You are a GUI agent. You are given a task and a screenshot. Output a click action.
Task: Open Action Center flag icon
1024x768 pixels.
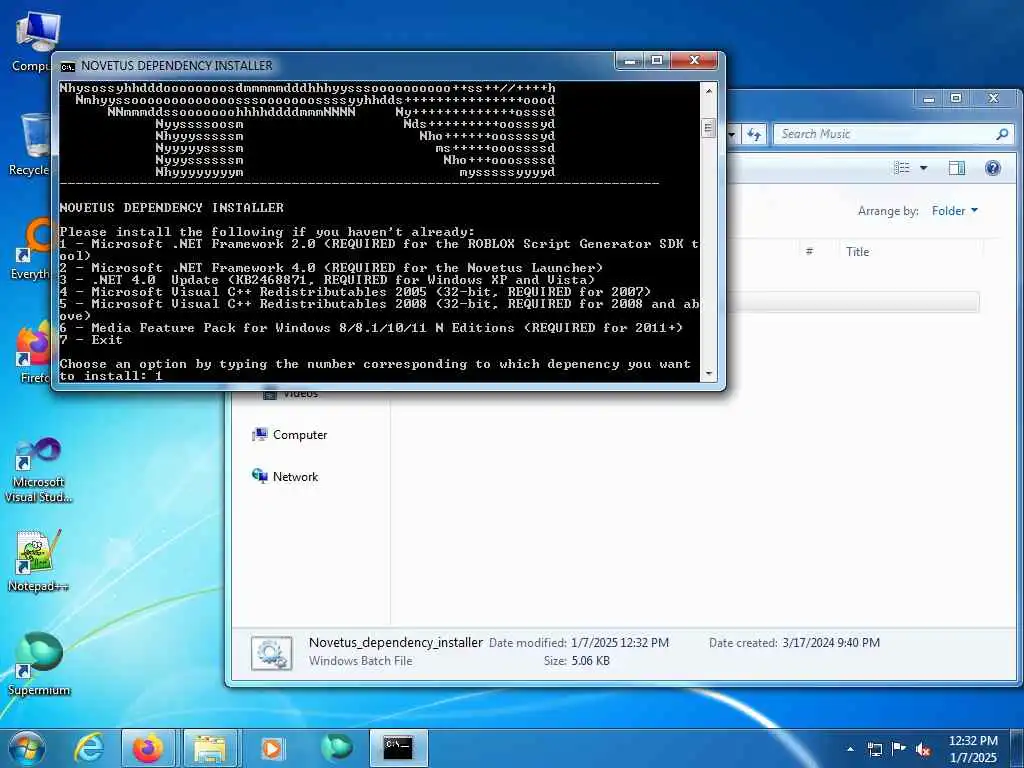(x=899, y=749)
